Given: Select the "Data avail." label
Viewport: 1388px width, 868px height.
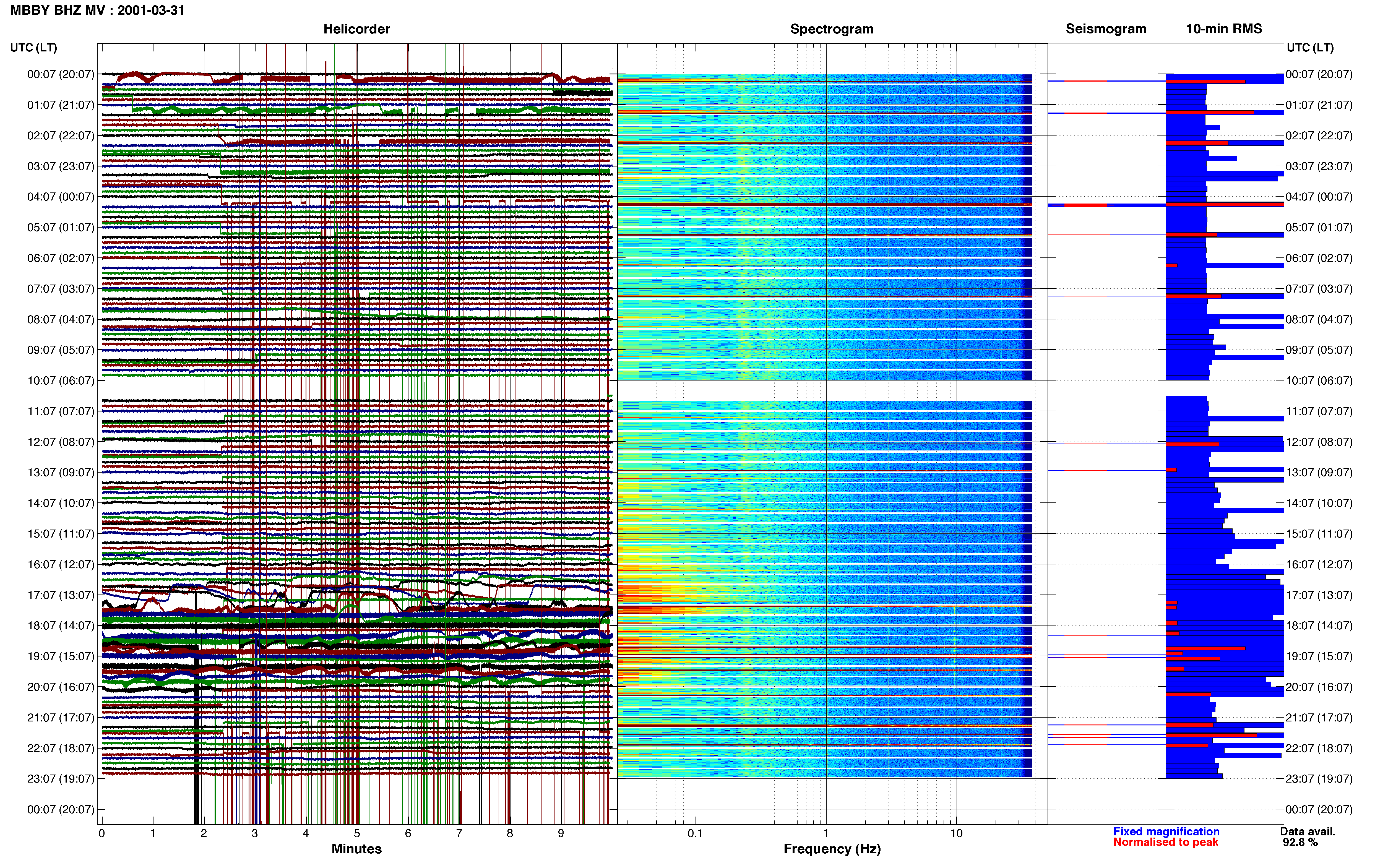Looking at the screenshot, I should (1308, 831).
